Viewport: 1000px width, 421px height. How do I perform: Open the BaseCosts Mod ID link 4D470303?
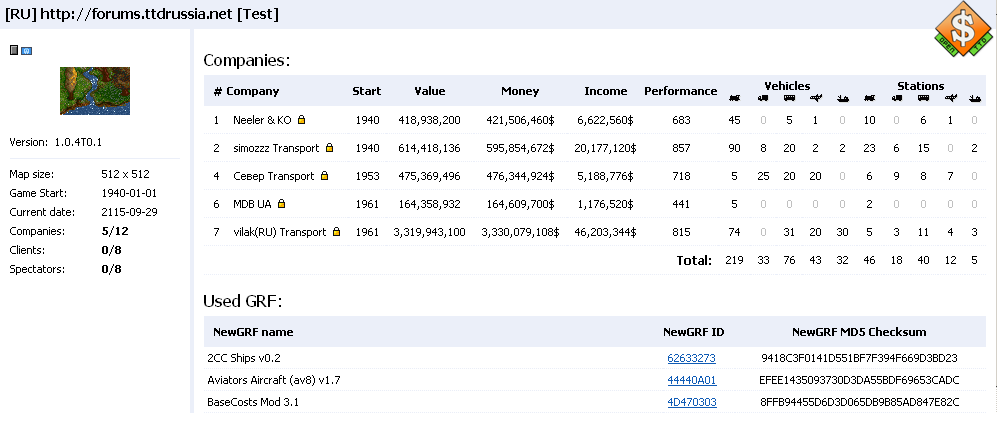(691, 402)
